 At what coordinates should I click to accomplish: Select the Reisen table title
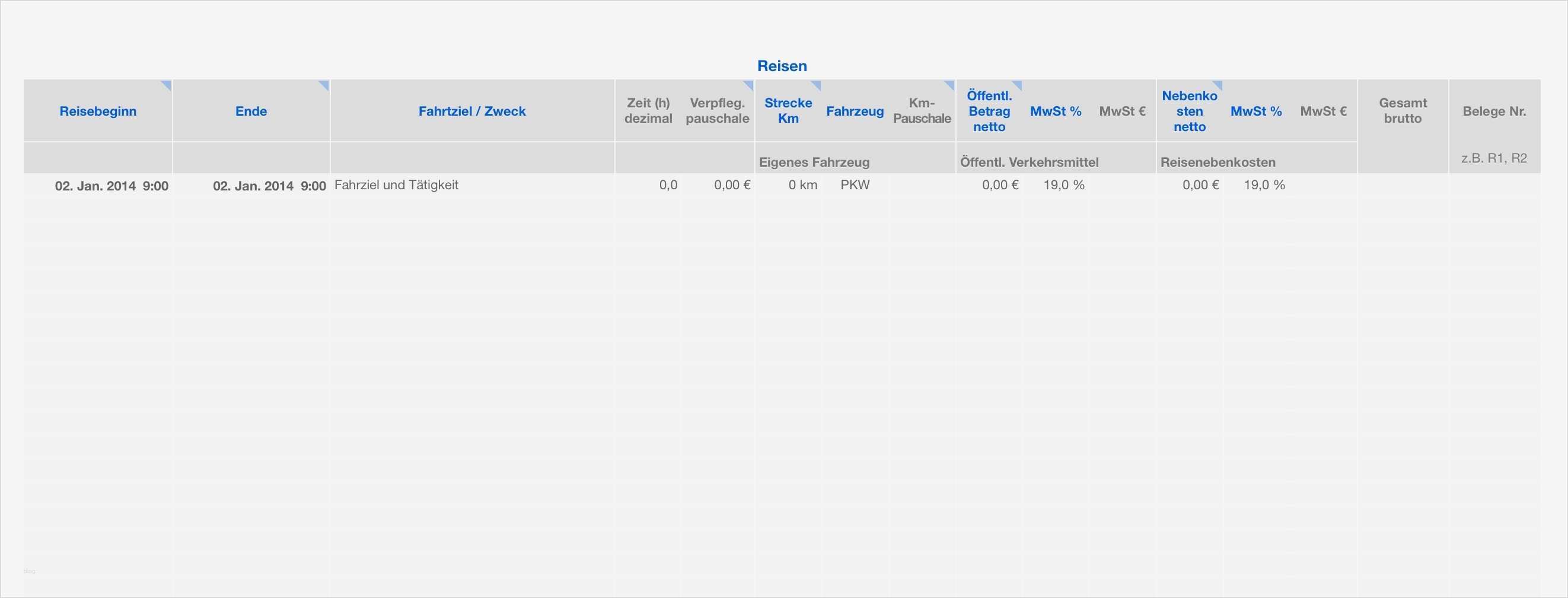782,66
